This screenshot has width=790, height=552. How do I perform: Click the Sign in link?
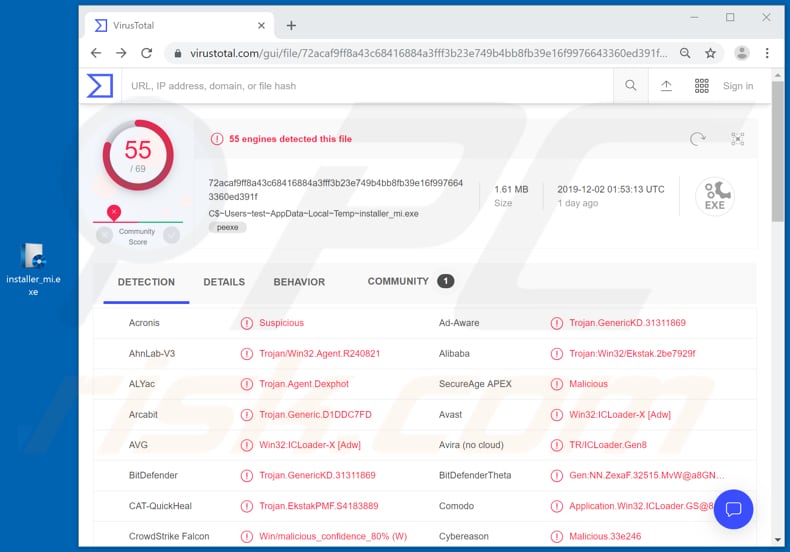pos(738,86)
